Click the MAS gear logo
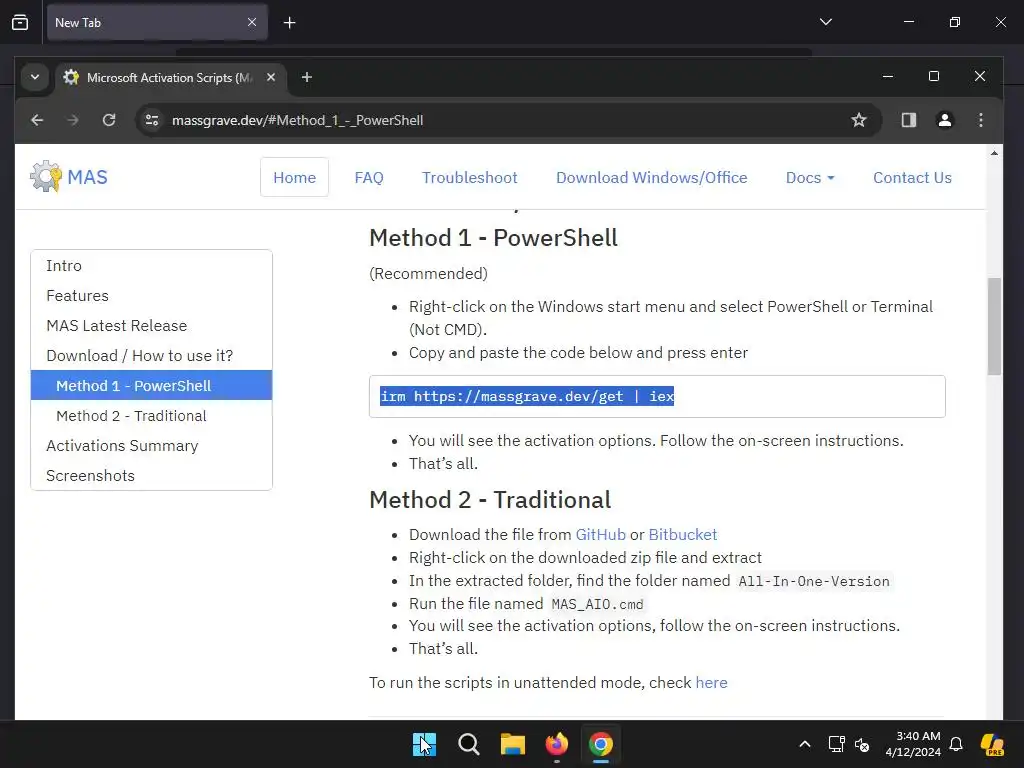The height and width of the screenshot is (768, 1024). [x=46, y=176]
